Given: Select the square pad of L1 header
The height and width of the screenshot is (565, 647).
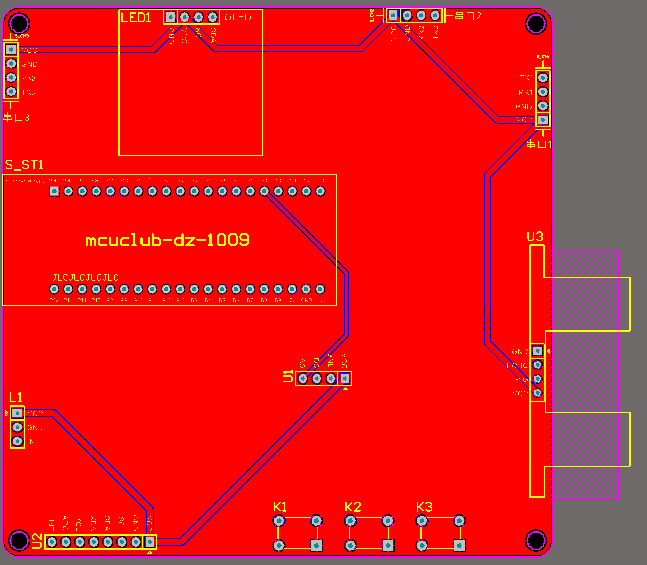Looking at the screenshot, I should tap(17, 413).
